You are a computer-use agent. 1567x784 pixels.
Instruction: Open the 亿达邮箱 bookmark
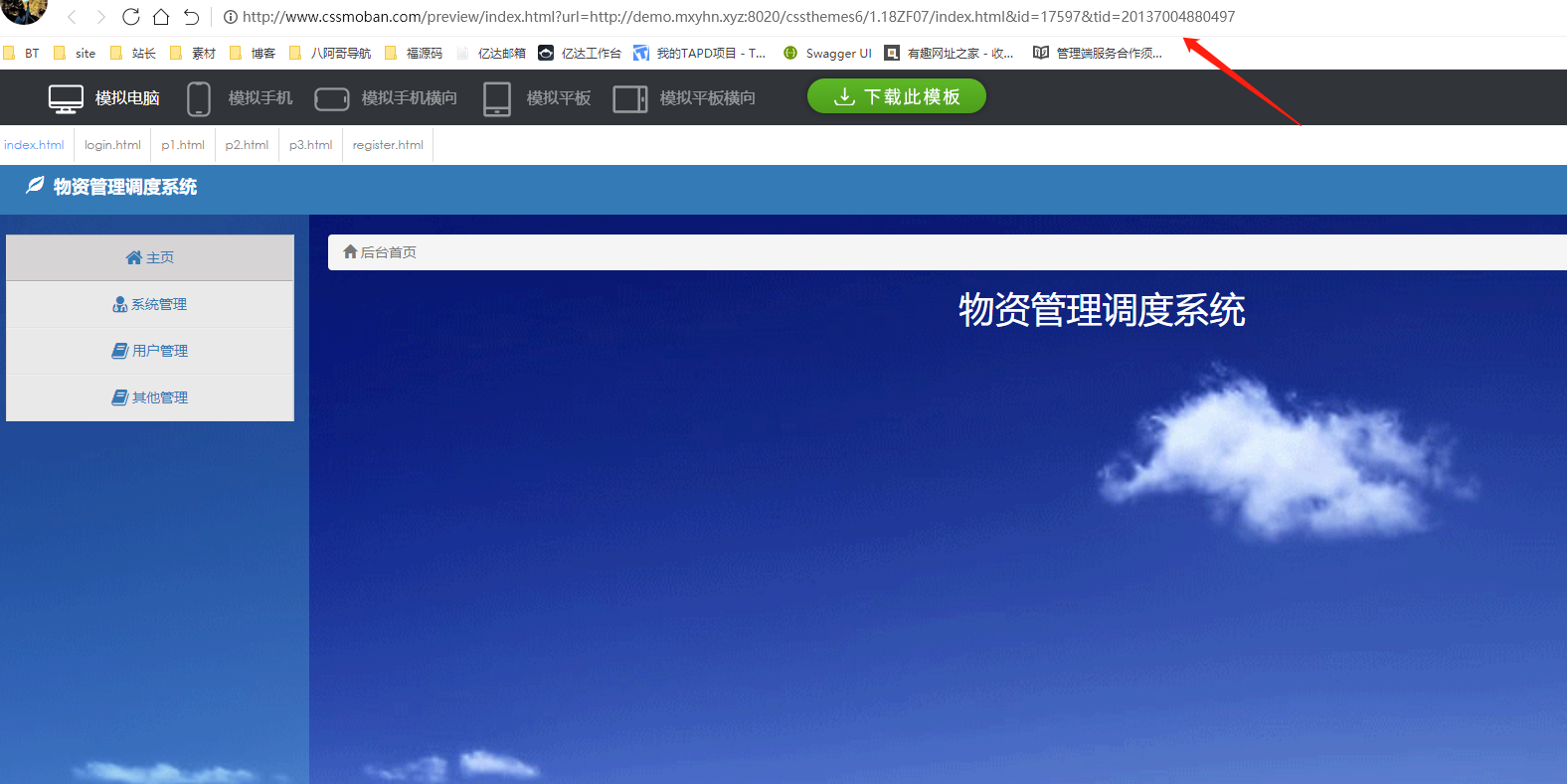[491, 54]
